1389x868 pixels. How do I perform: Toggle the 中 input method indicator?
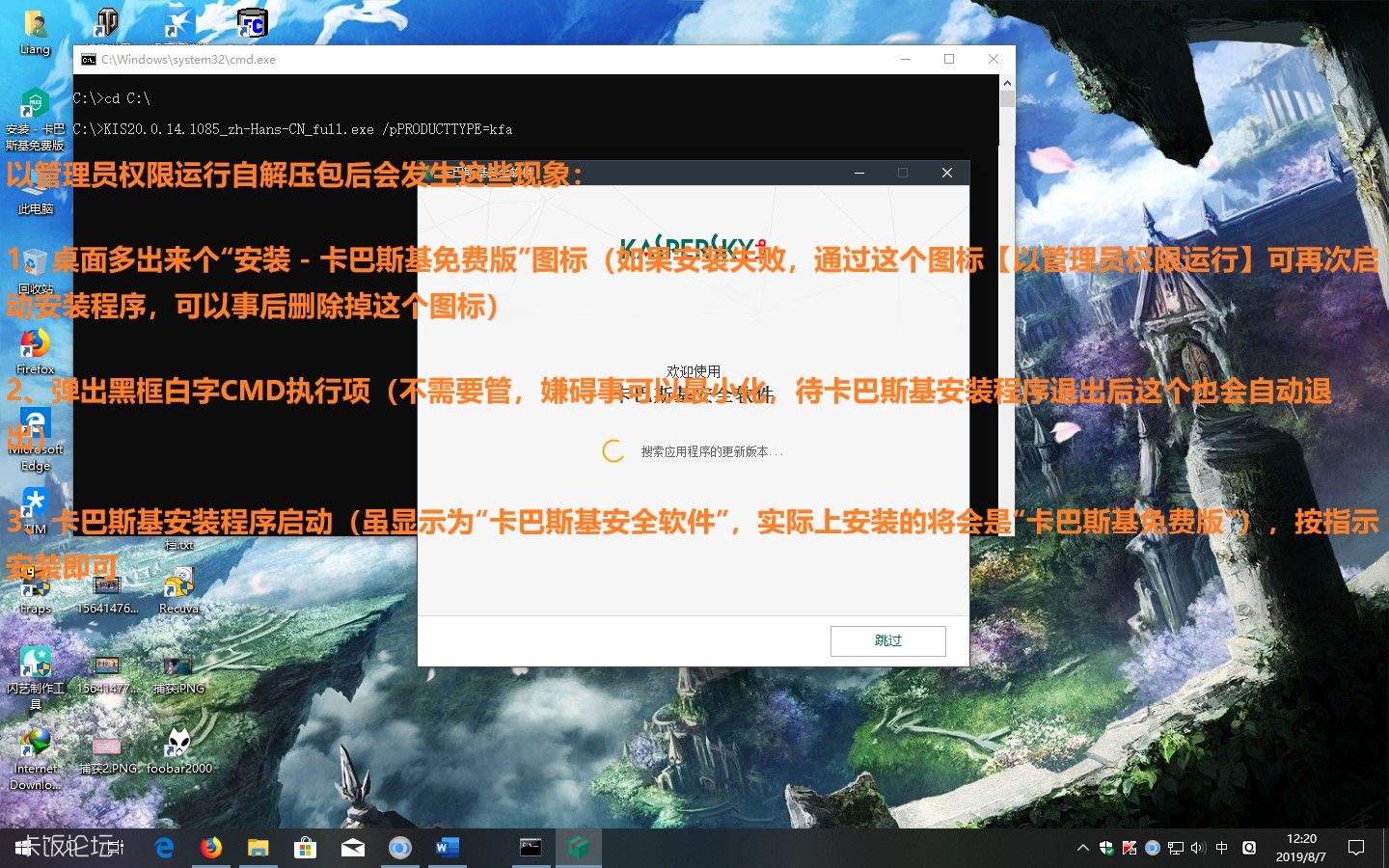tap(1222, 848)
